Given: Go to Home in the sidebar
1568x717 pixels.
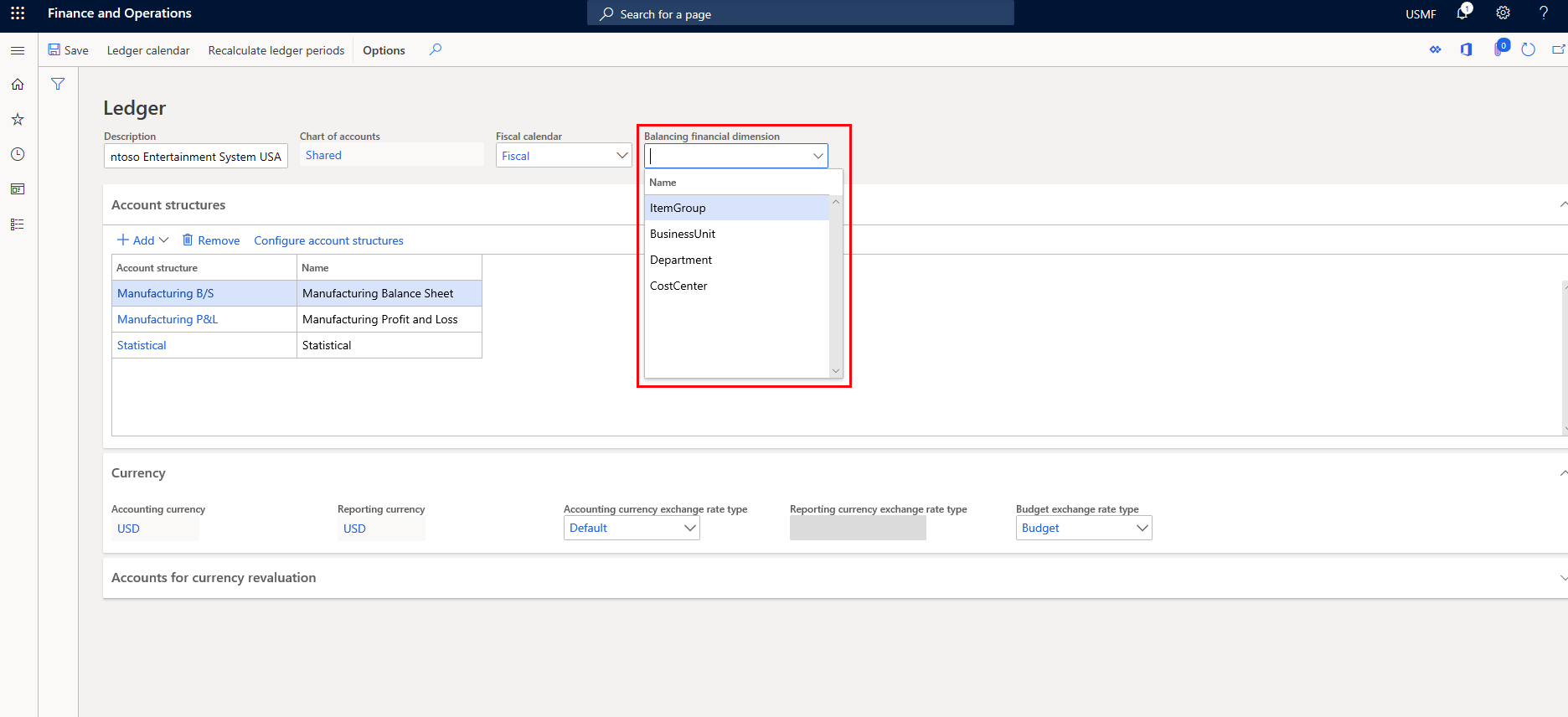Looking at the screenshot, I should [x=18, y=85].
